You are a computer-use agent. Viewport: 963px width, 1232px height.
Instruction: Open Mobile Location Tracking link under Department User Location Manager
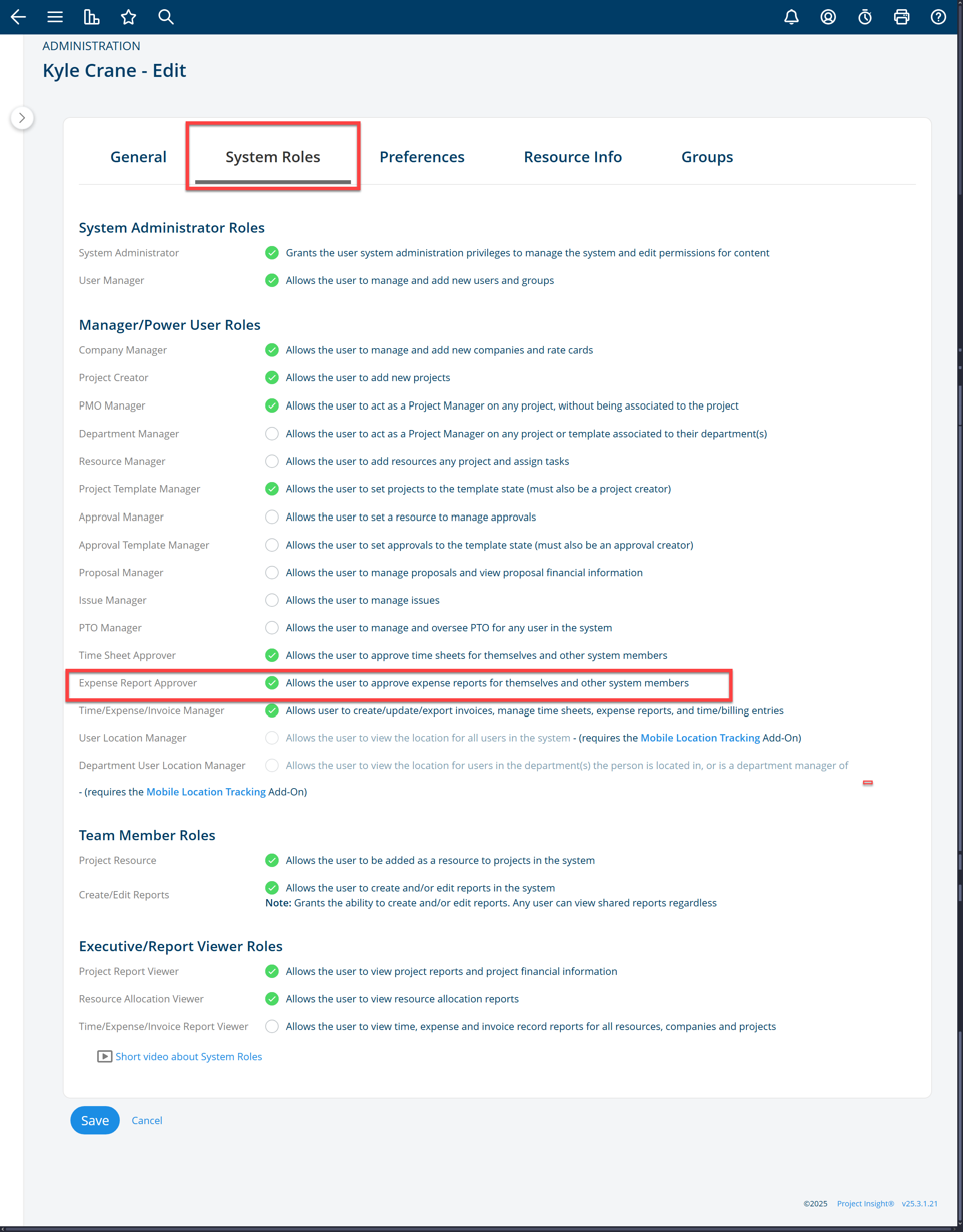206,792
